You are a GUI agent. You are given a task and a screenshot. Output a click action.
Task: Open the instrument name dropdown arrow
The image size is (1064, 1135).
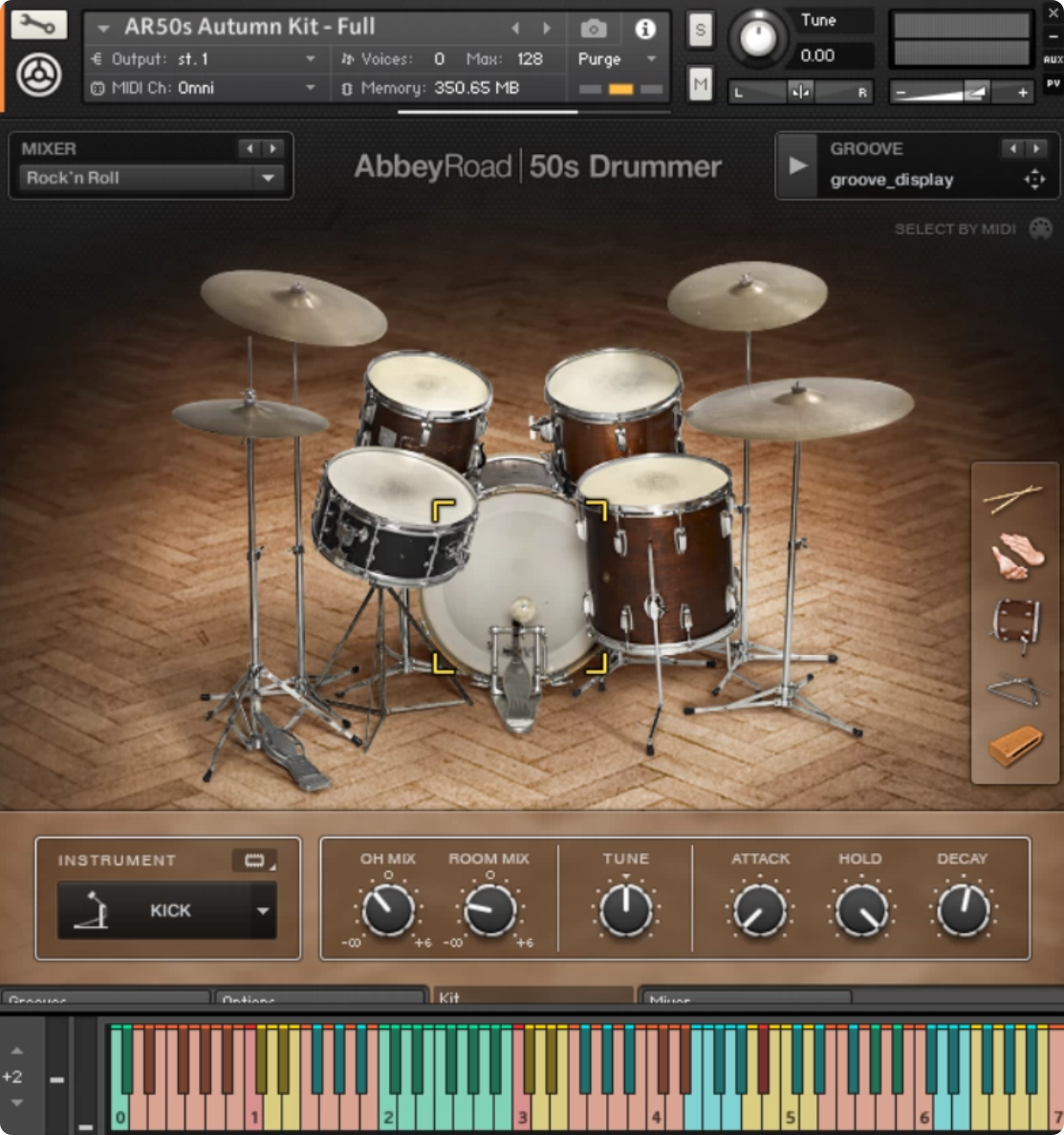click(x=103, y=29)
